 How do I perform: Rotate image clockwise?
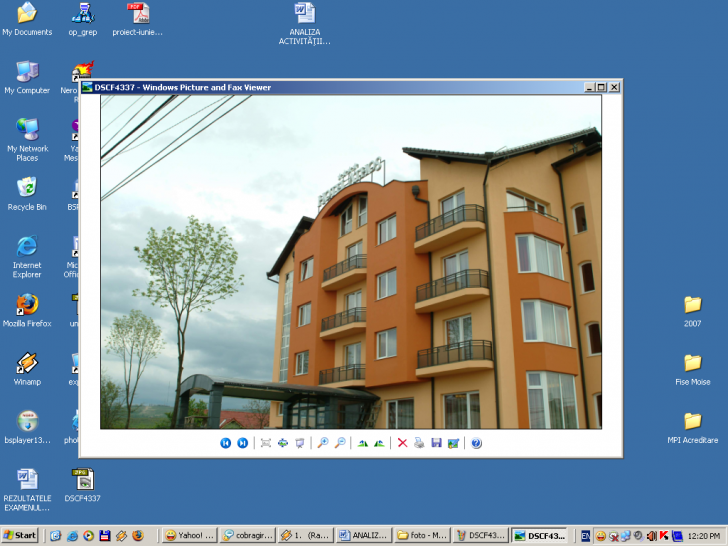tap(363, 443)
